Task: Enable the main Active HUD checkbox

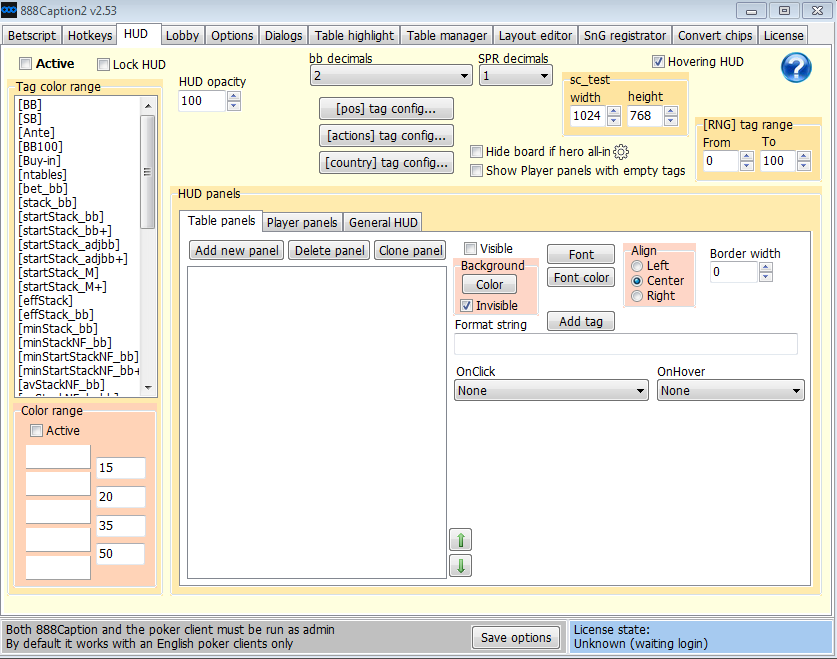Action: (x=25, y=64)
